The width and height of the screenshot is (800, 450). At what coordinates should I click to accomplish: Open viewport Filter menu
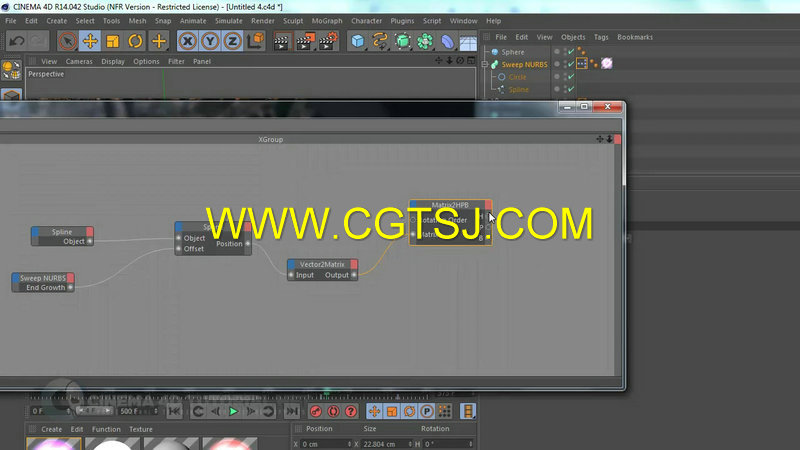[x=176, y=61]
